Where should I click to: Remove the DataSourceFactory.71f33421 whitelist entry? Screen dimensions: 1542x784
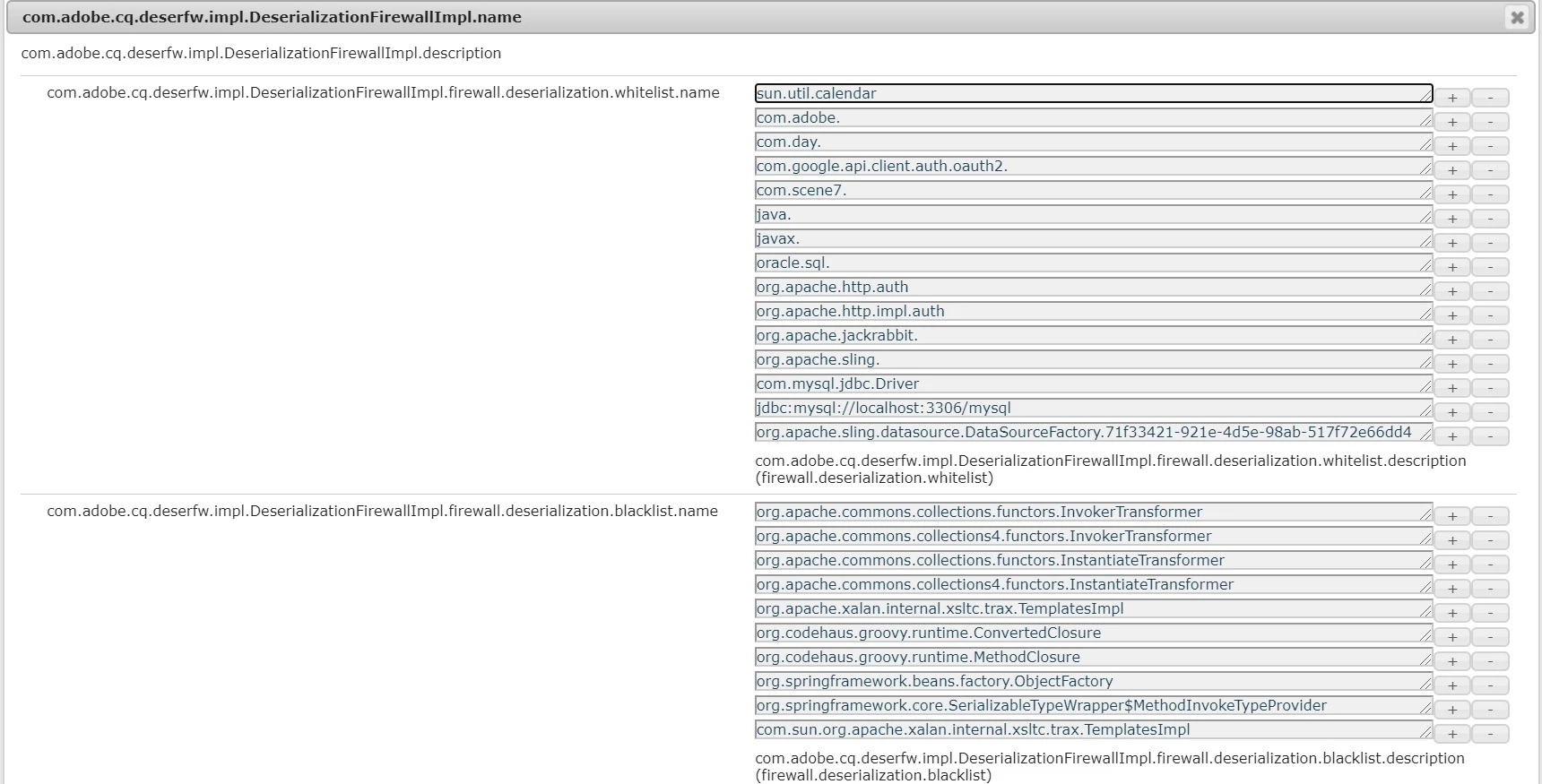click(1491, 436)
